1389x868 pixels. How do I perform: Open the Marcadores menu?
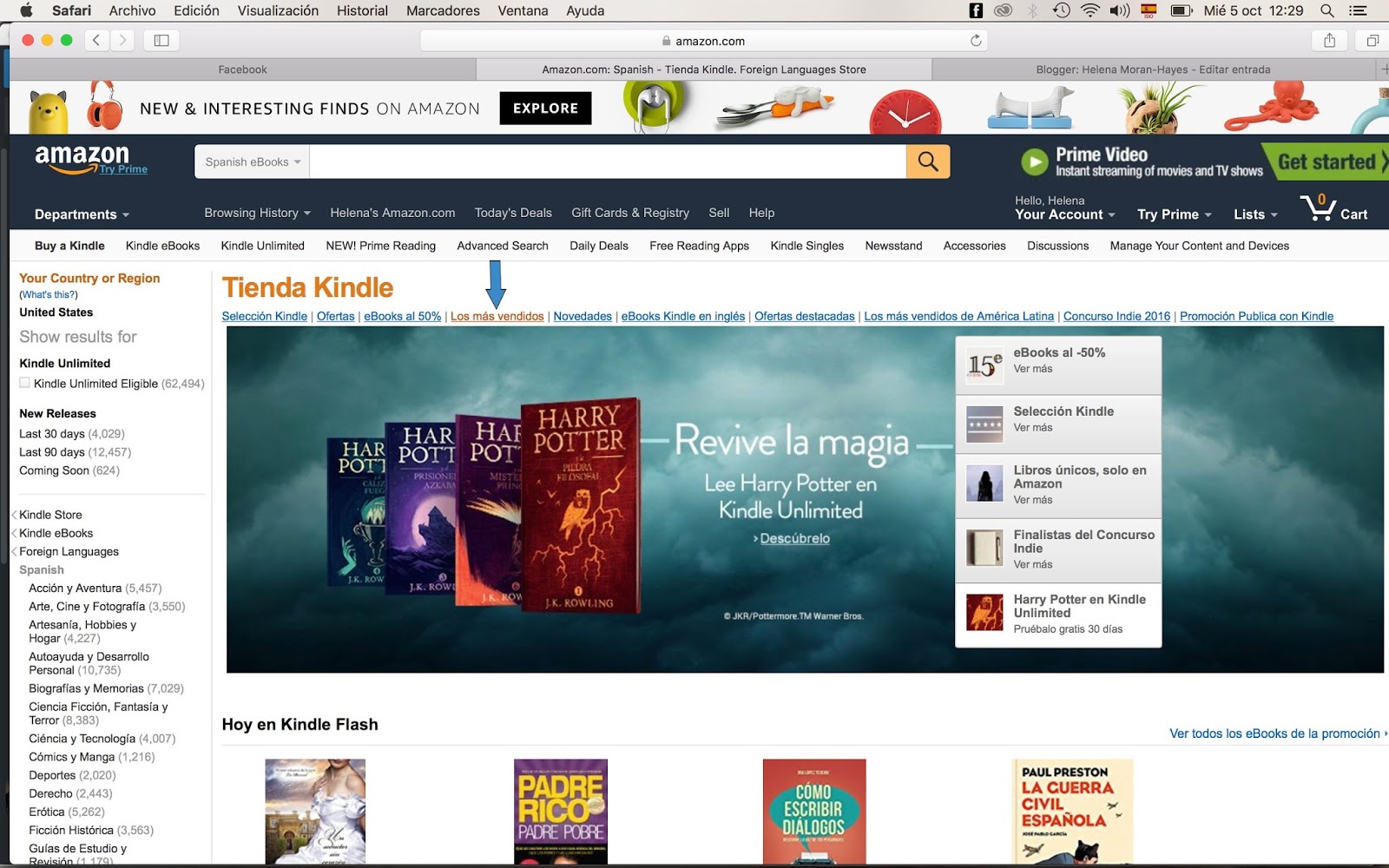click(443, 10)
